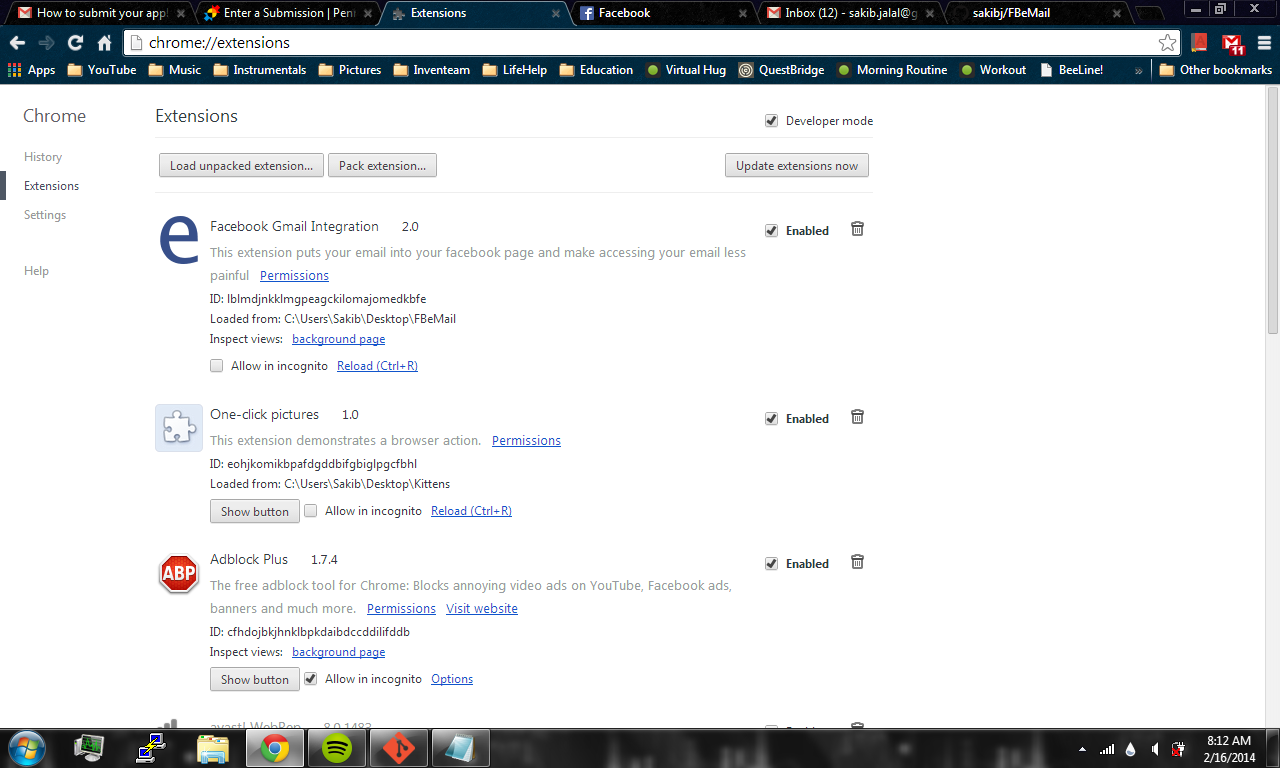Open the taskbar clock and date
Viewport: 1280px width, 768px height.
(1231, 749)
